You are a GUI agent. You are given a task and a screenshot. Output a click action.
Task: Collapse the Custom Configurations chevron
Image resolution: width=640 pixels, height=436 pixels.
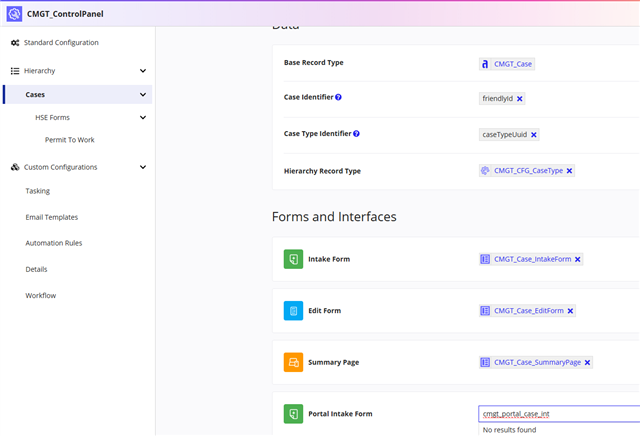pyautogui.click(x=143, y=167)
